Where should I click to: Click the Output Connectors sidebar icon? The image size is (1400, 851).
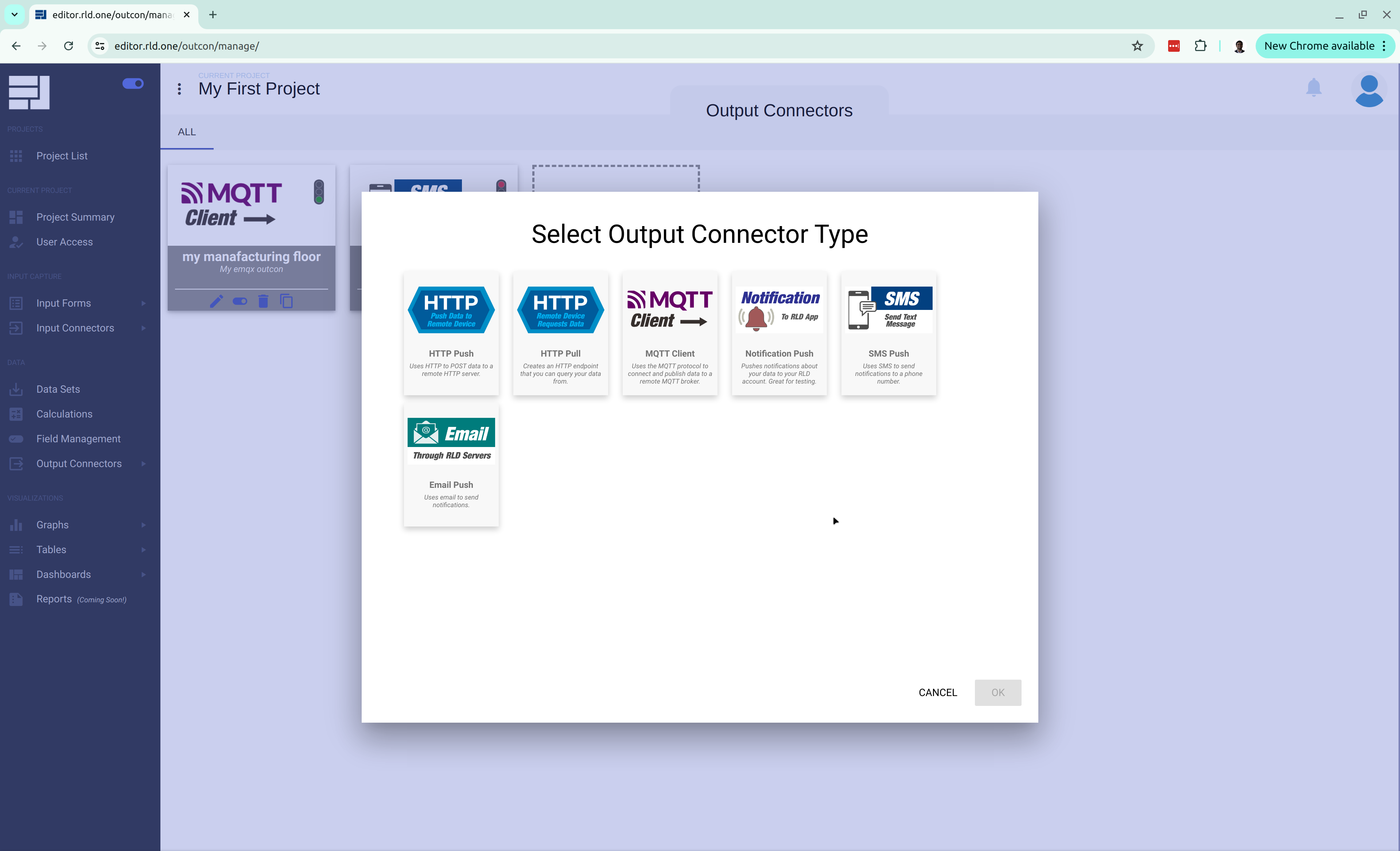tap(16, 463)
